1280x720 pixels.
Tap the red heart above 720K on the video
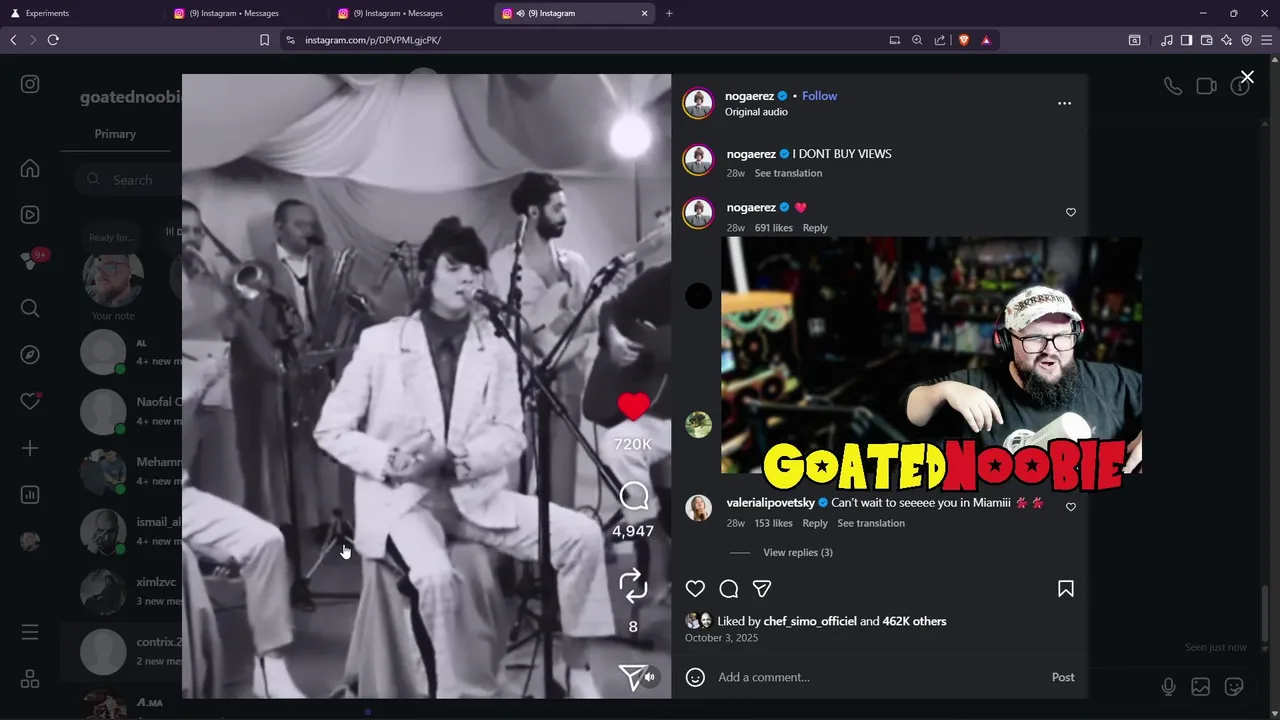tap(633, 406)
